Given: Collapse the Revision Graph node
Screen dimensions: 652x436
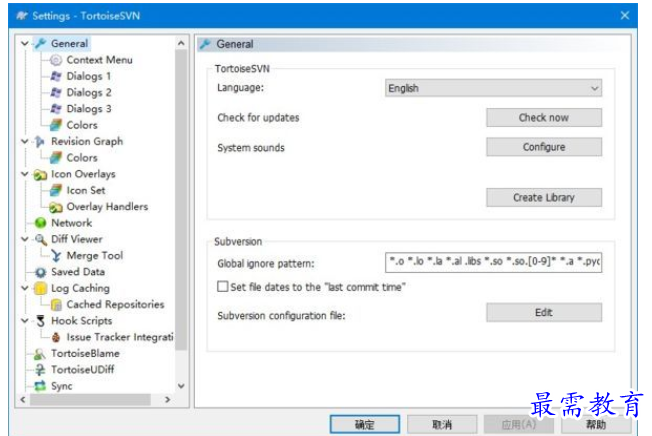Looking at the screenshot, I should tap(25, 141).
